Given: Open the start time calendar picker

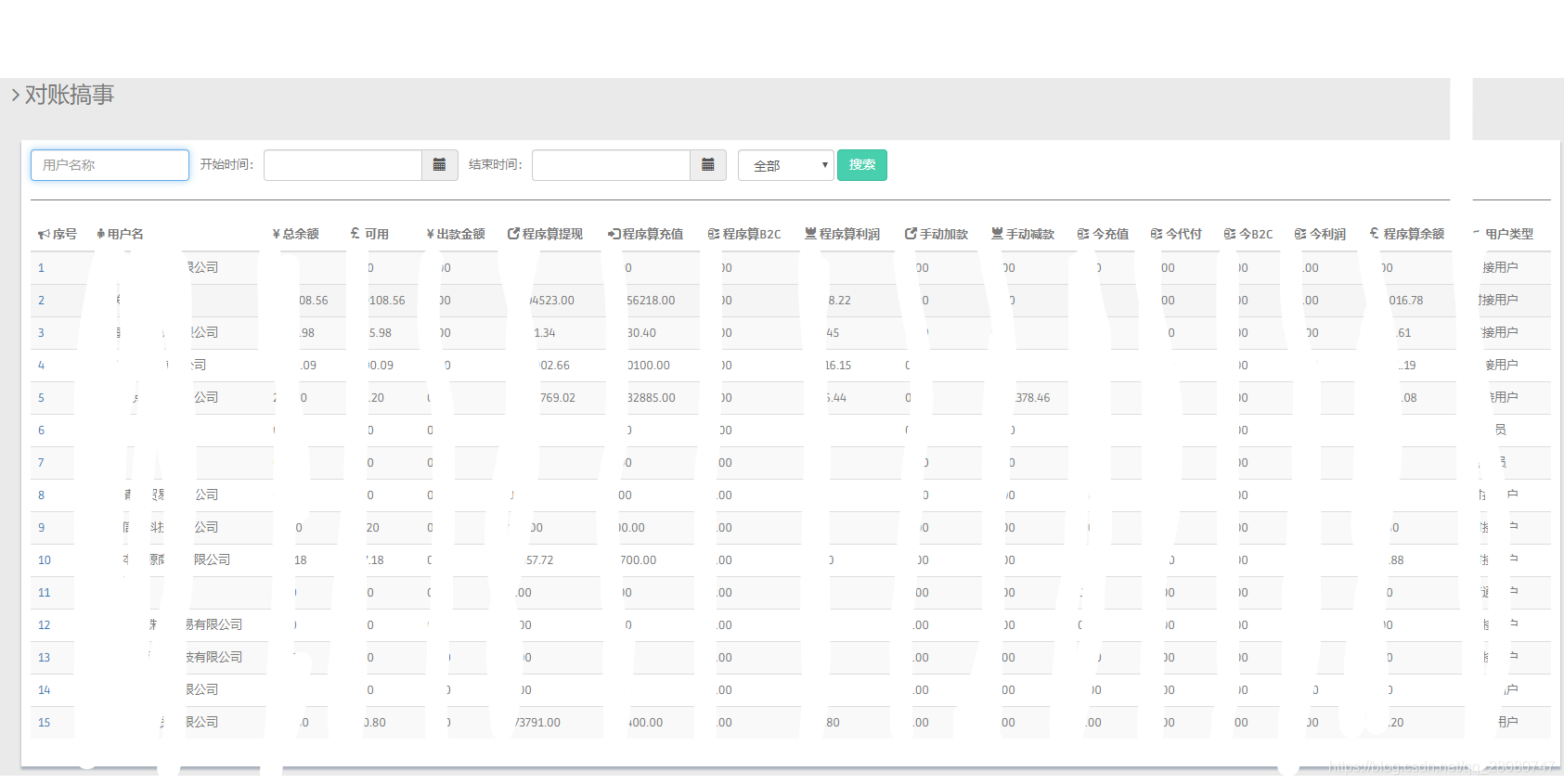Looking at the screenshot, I should [440, 165].
